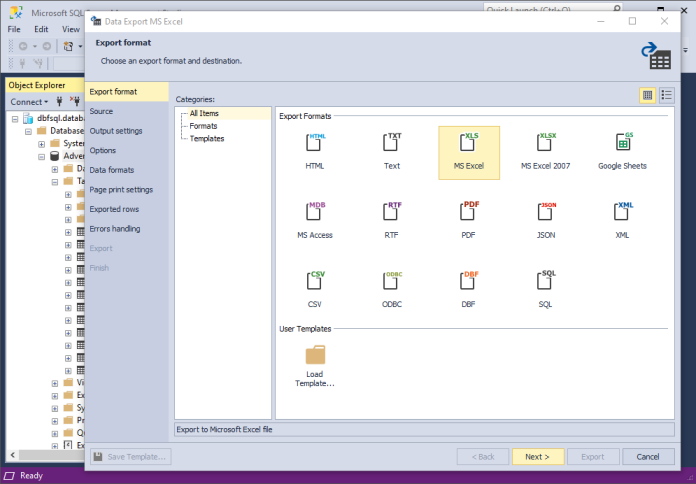
Task: Click the disconnect icon in Object Explorer
Action: [75, 102]
